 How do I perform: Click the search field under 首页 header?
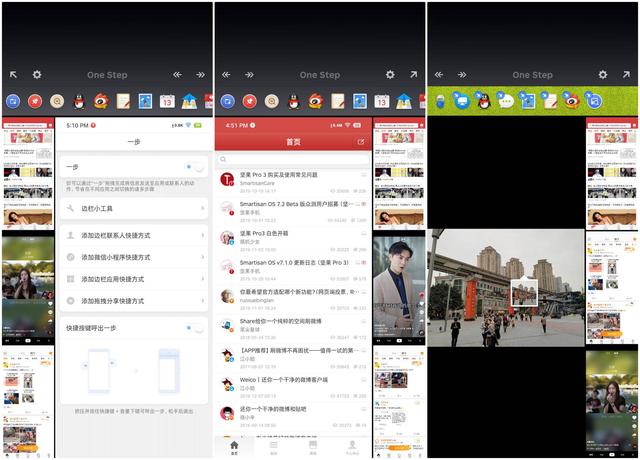tap(292, 159)
